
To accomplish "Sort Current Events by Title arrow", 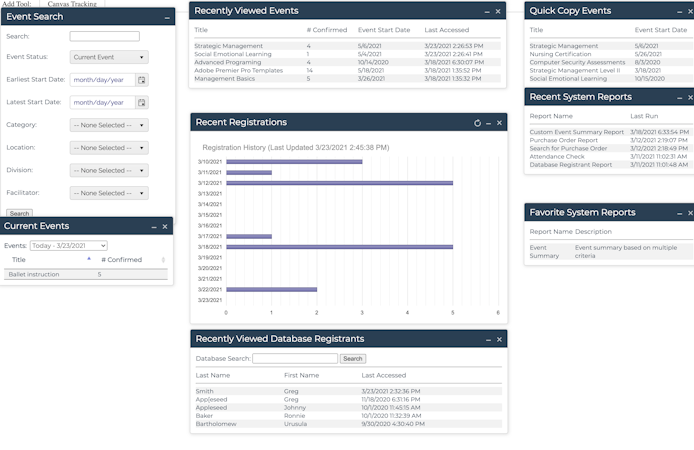I will (89, 259).
